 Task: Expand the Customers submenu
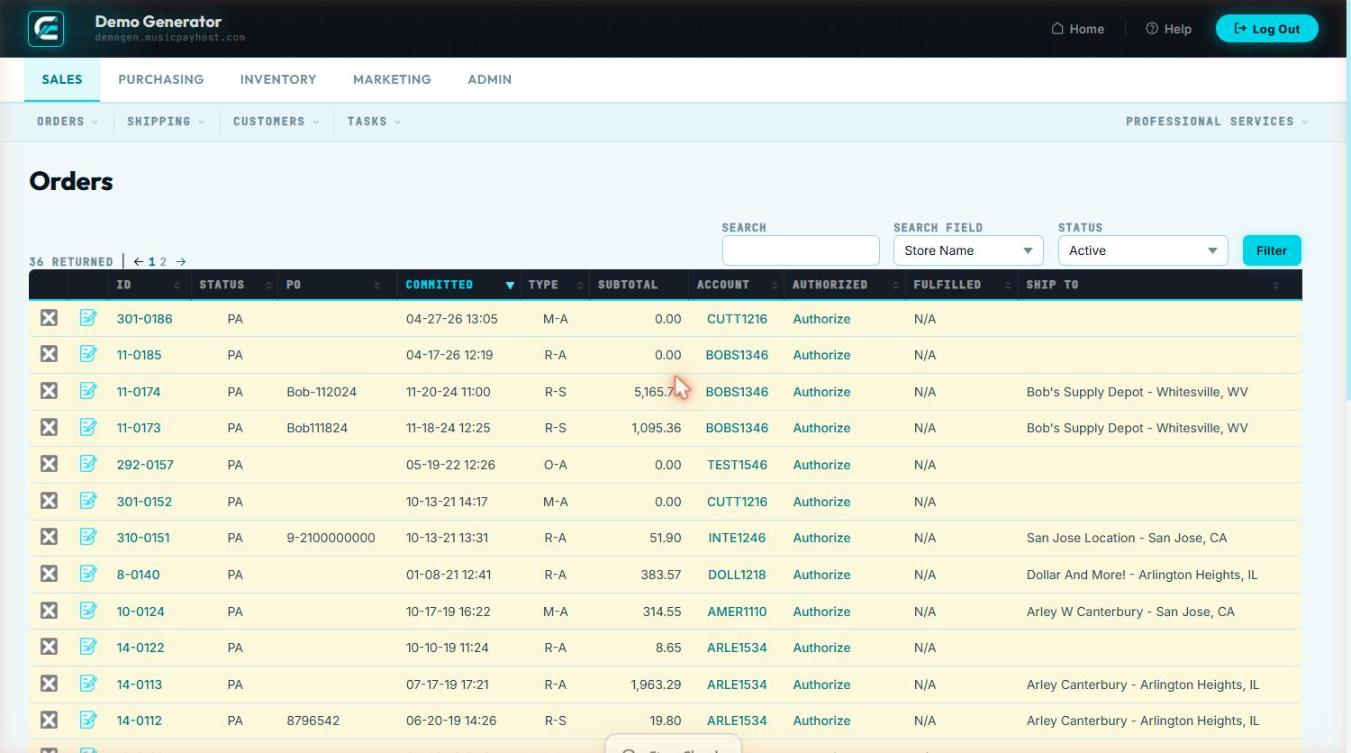click(x=276, y=121)
